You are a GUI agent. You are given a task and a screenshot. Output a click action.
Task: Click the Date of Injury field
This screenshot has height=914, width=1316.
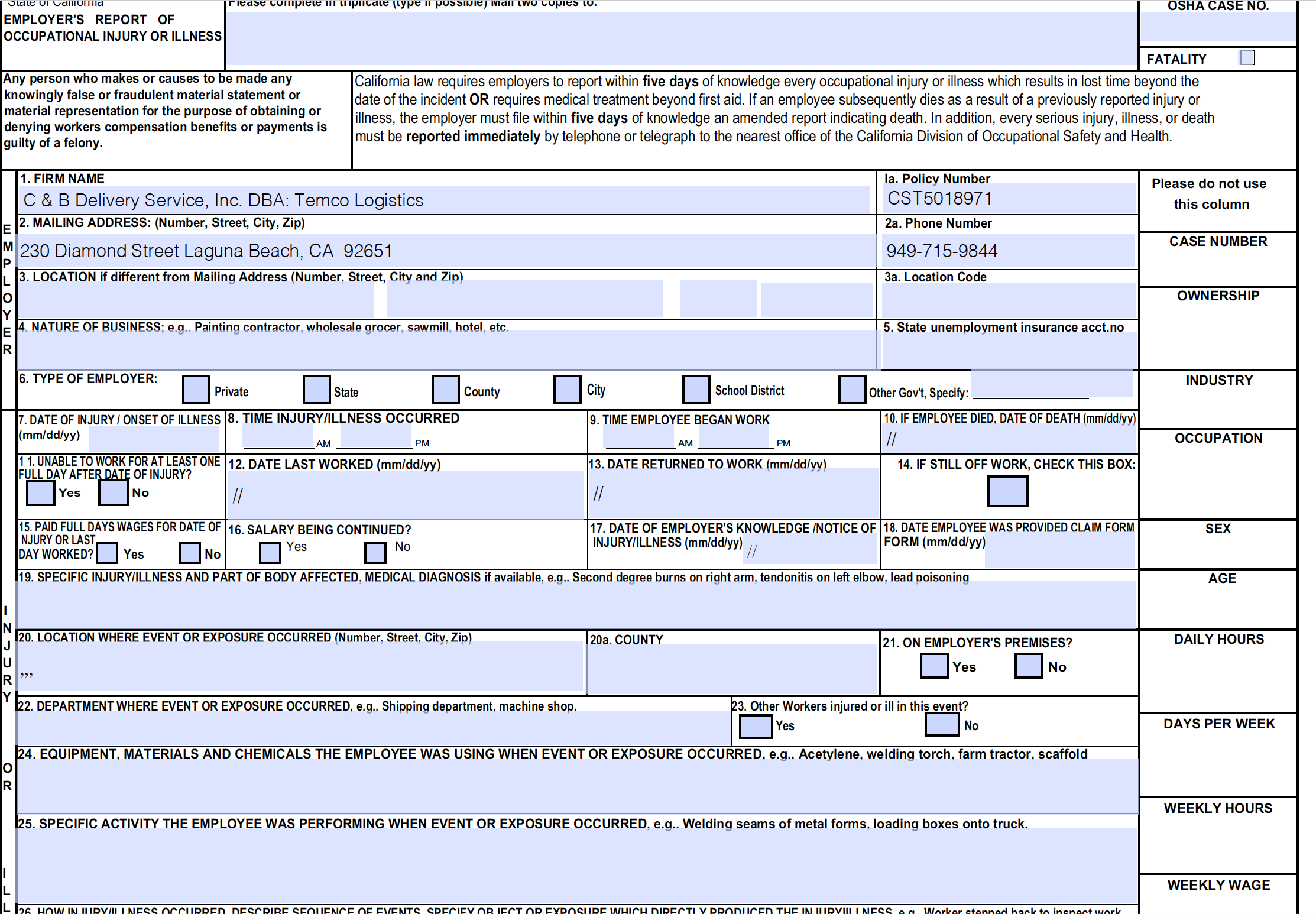click(154, 439)
